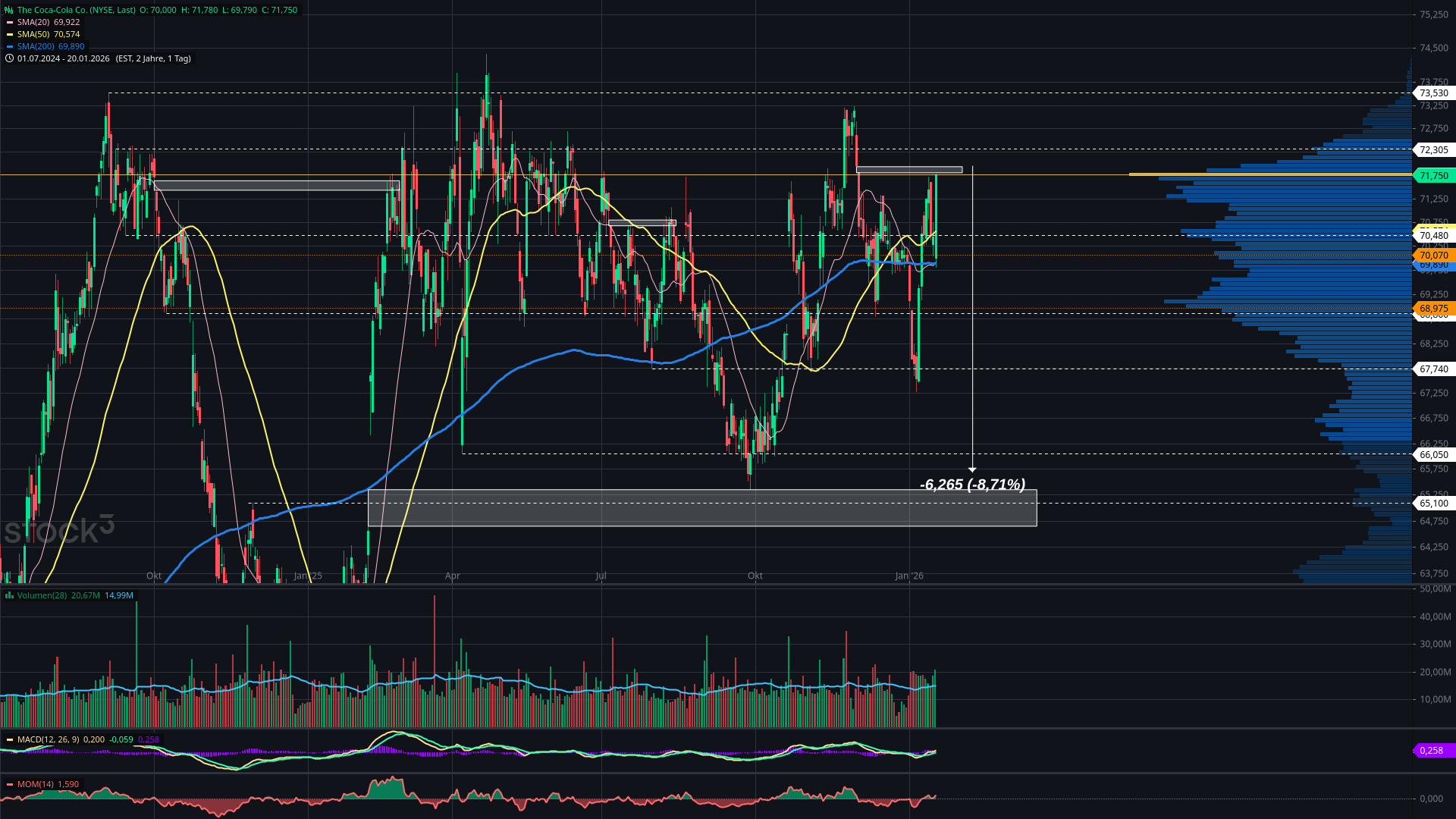This screenshot has height=819, width=1456.
Task: Open The Coca-Cola Co. symbol label
Action: coord(76,10)
